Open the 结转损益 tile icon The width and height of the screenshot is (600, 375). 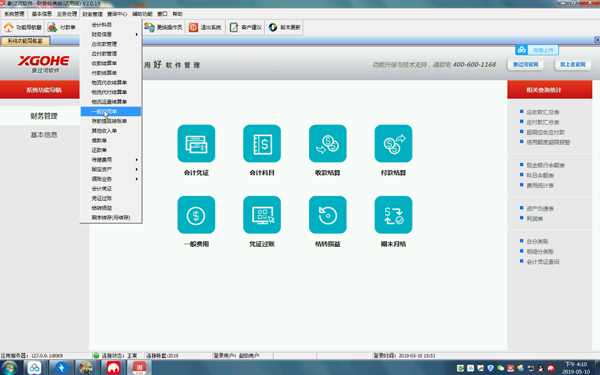(328, 215)
